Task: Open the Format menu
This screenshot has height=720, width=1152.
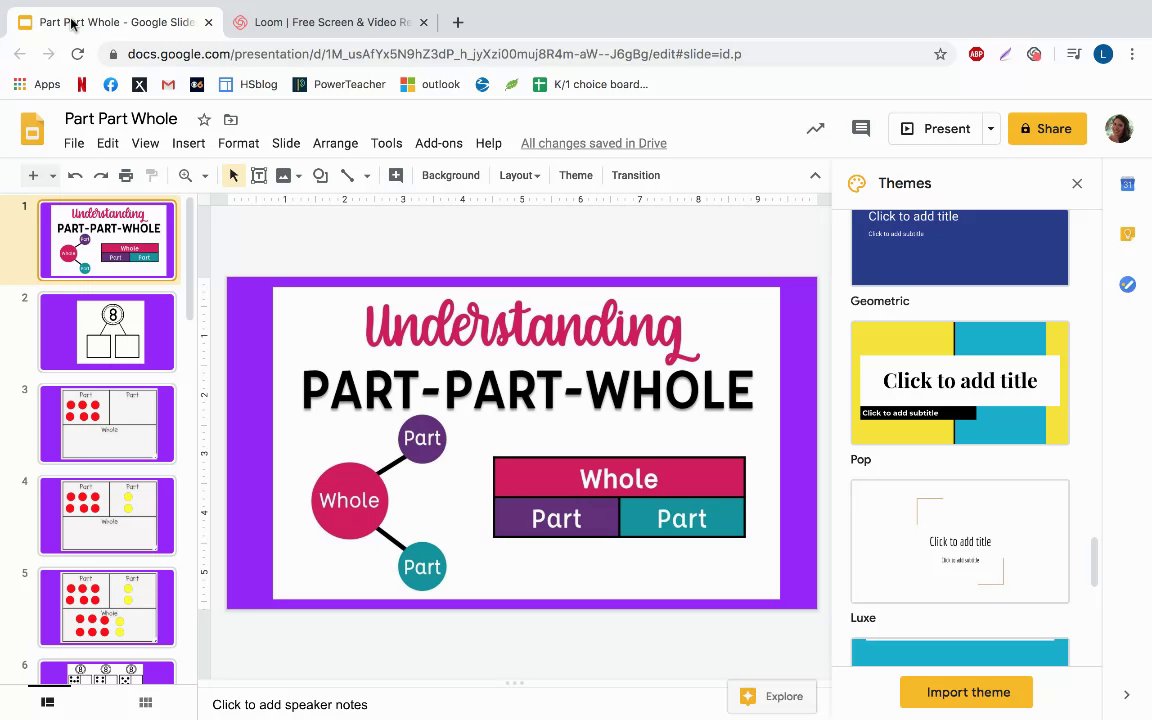Action: coord(239,143)
